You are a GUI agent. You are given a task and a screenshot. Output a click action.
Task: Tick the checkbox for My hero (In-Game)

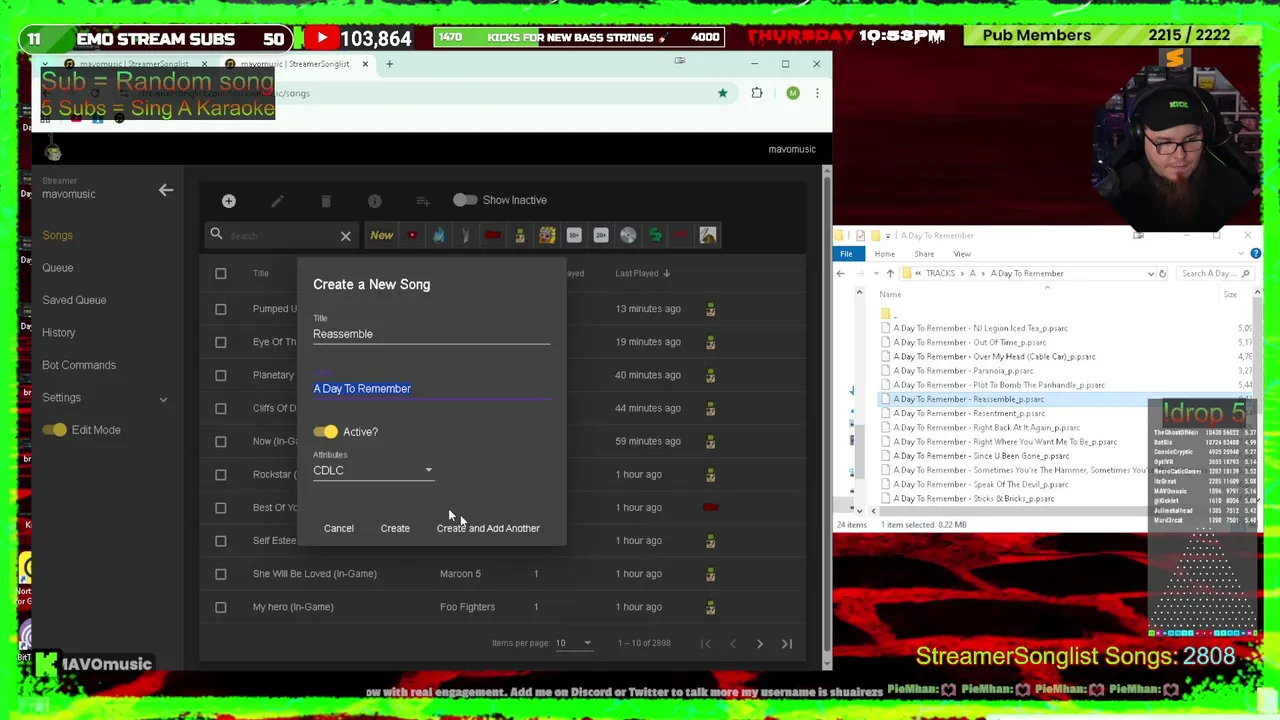(221, 607)
